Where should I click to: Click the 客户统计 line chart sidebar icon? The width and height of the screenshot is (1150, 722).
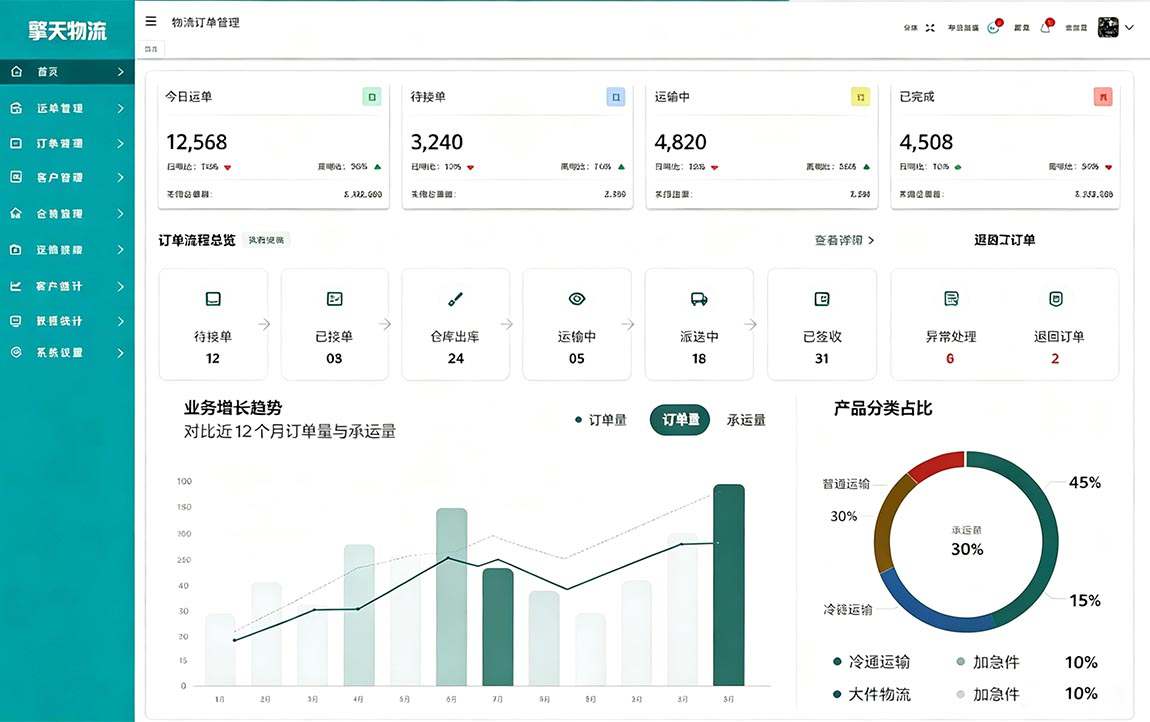click(16, 286)
